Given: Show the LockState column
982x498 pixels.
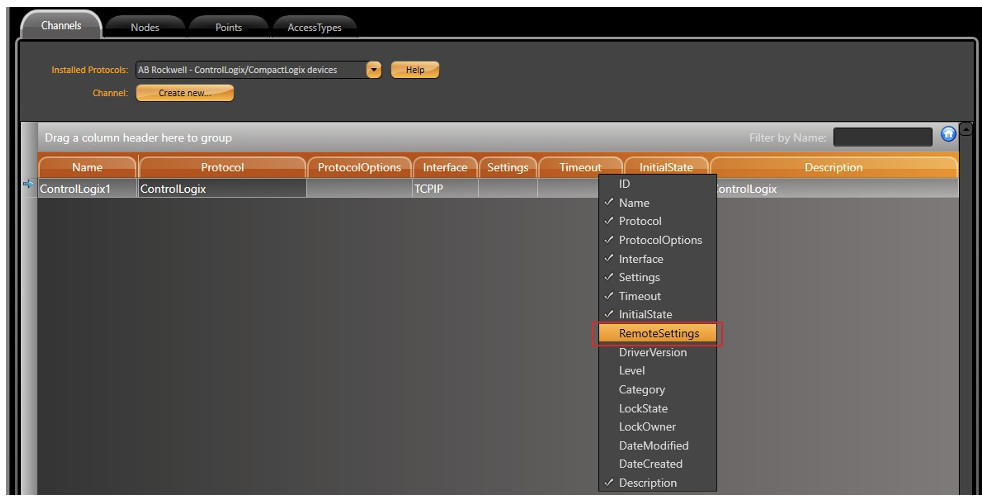Looking at the screenshot, I should (x=657, y=408).
